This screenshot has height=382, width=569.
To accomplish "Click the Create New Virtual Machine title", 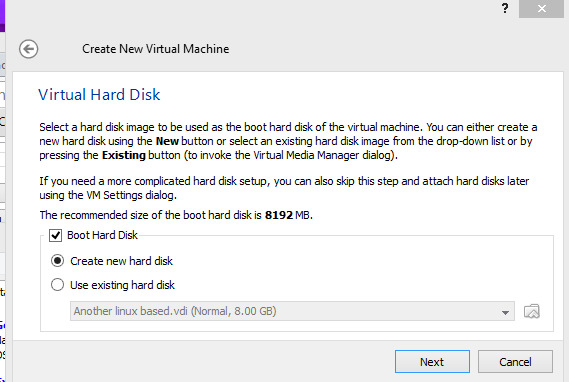I will (156, 49).
